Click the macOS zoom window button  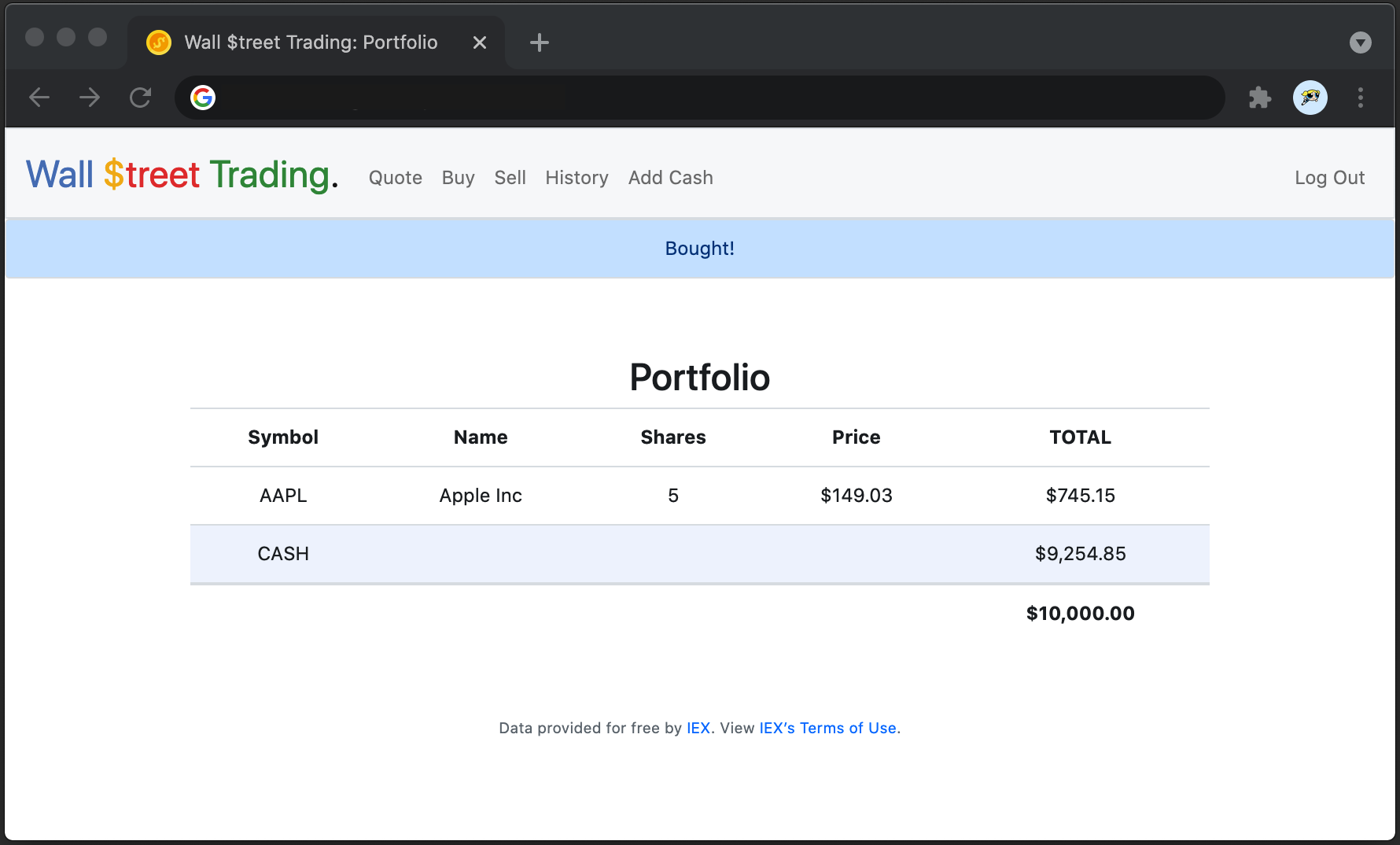[98, 37]
